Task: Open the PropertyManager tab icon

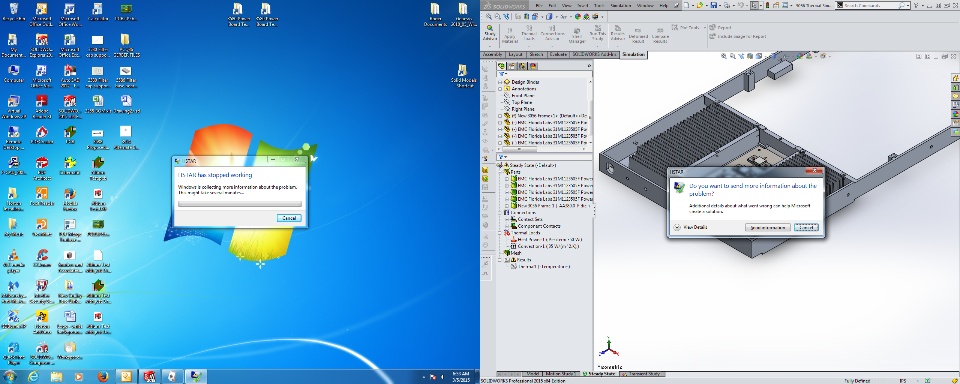Action: pyautogui.click(x=512, y=66)
